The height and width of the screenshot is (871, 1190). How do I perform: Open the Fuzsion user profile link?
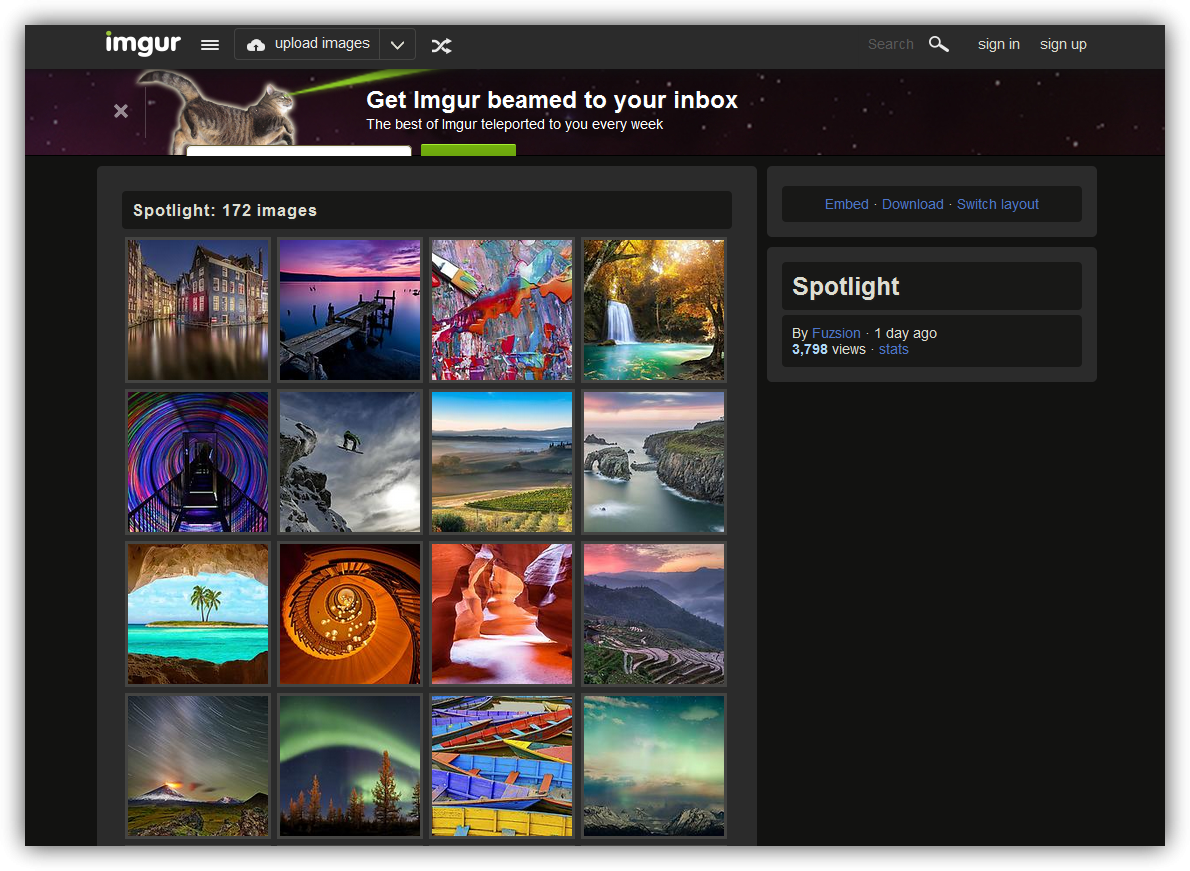tap(836, 333)
